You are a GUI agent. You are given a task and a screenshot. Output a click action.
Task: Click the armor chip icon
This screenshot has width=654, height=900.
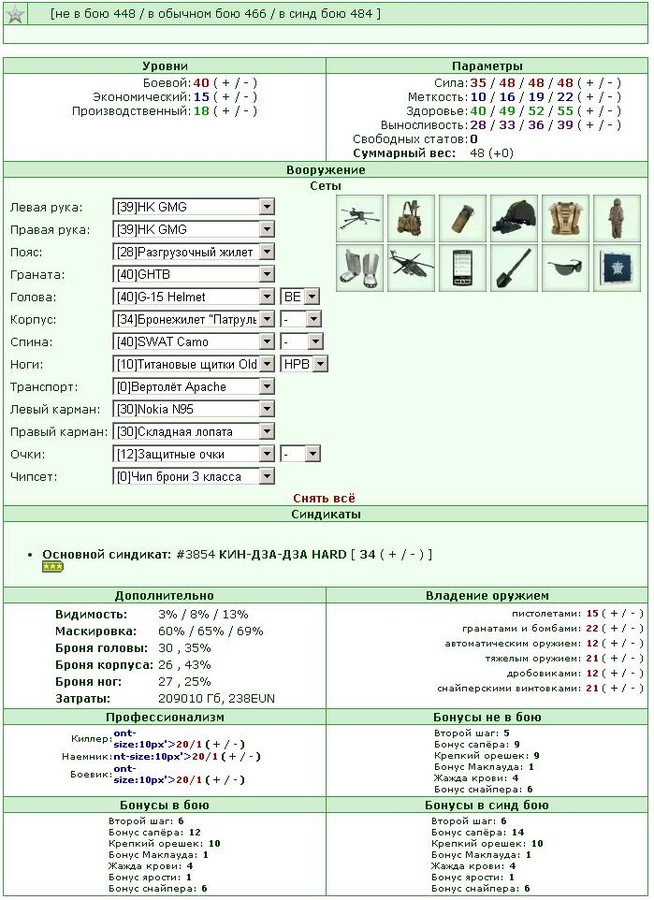coord(617,268)
